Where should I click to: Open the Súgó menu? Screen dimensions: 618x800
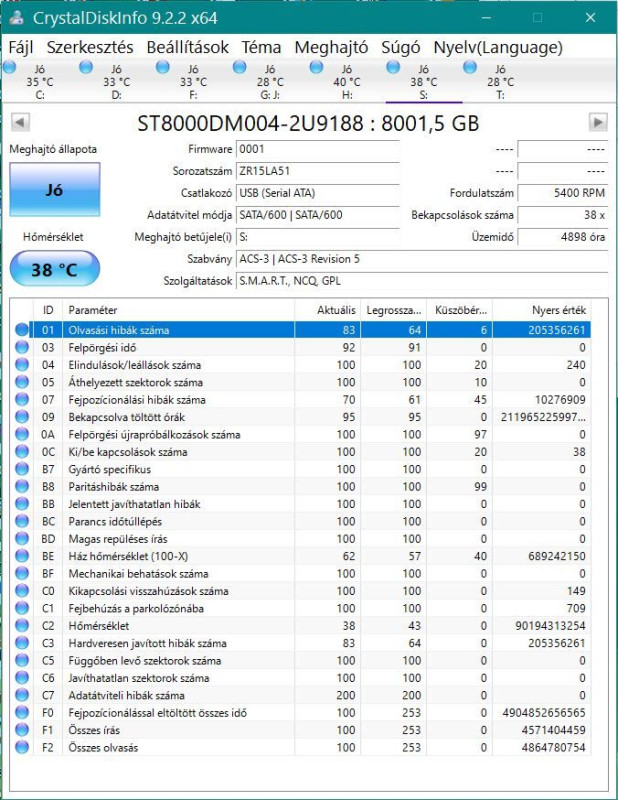[x=401, y=47]
